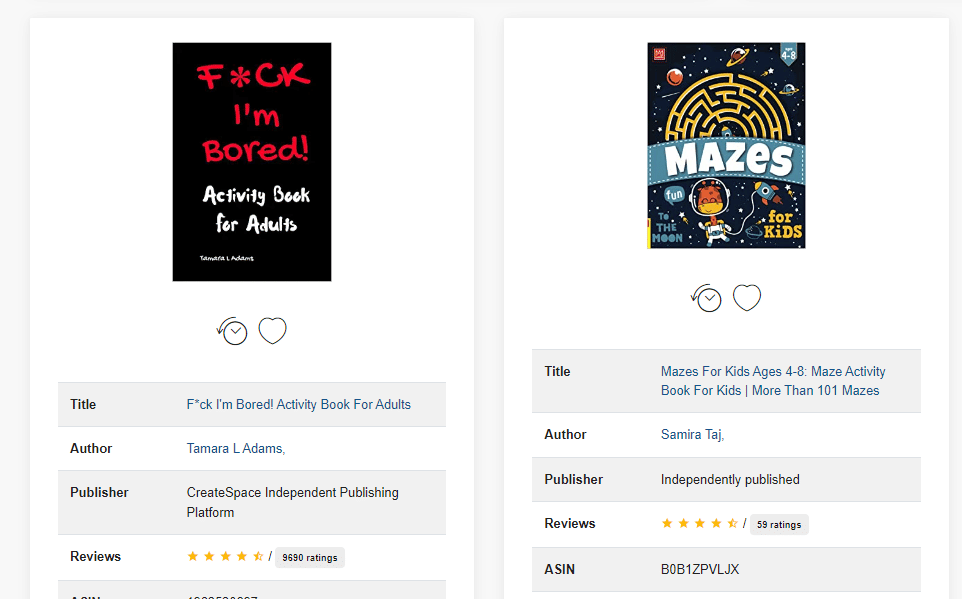This screenshot has height=599, width=962.
Task: Click the Title label in the Mazes card
Action: pos(557,371)
